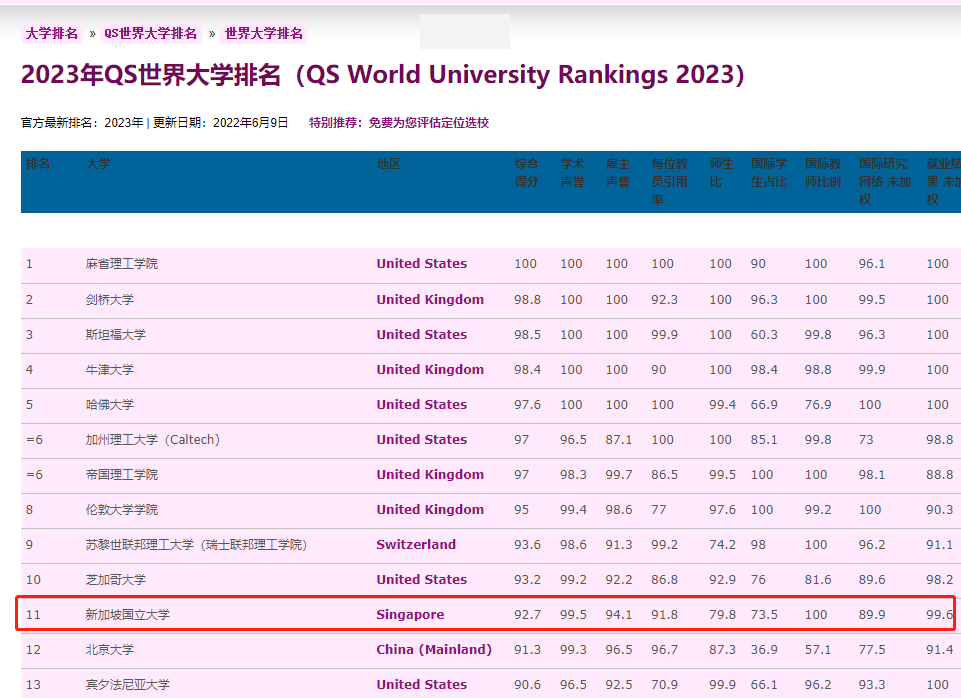
Task: Open the Switzerland region link
Action: pos(416,544)
